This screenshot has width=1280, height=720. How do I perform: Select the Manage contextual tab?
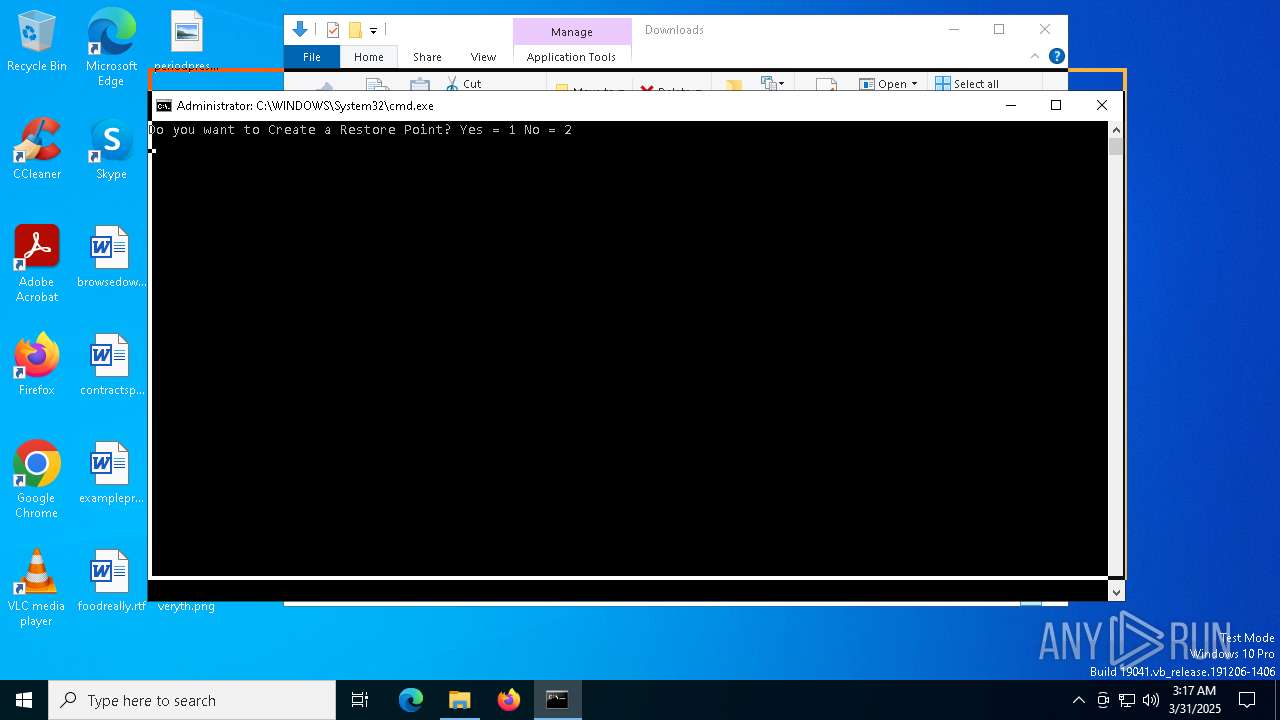(572, 32)
